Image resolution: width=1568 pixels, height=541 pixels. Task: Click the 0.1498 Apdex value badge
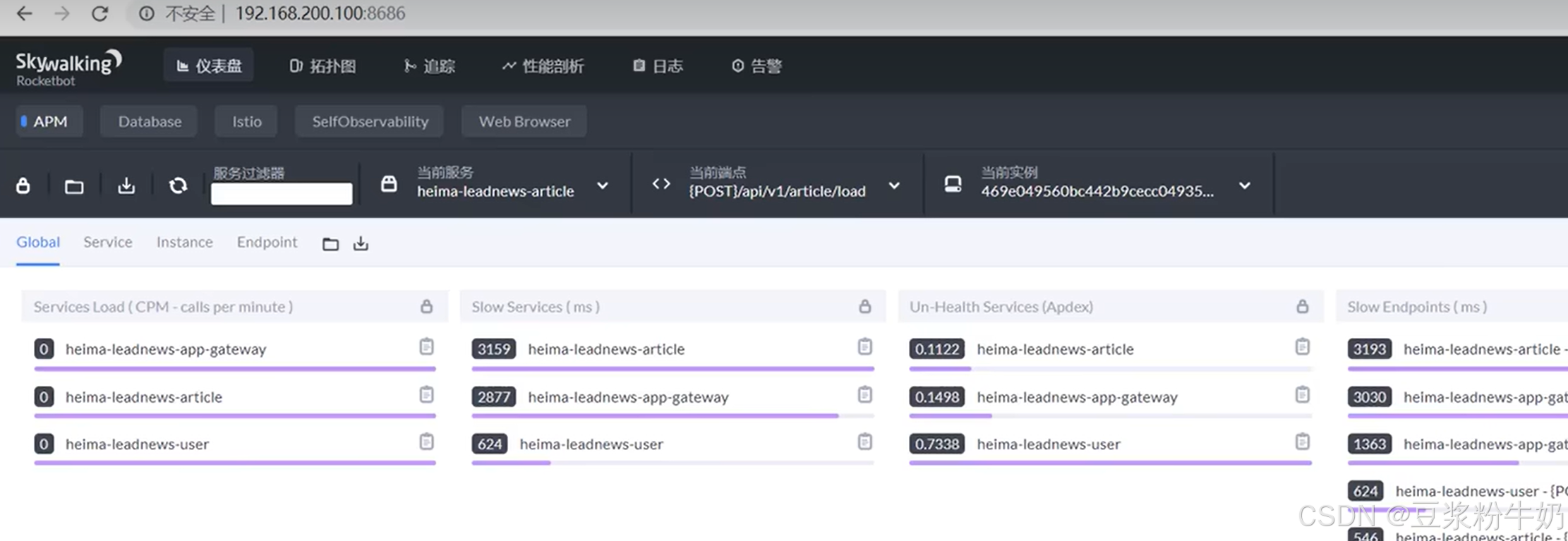[937, 397]
